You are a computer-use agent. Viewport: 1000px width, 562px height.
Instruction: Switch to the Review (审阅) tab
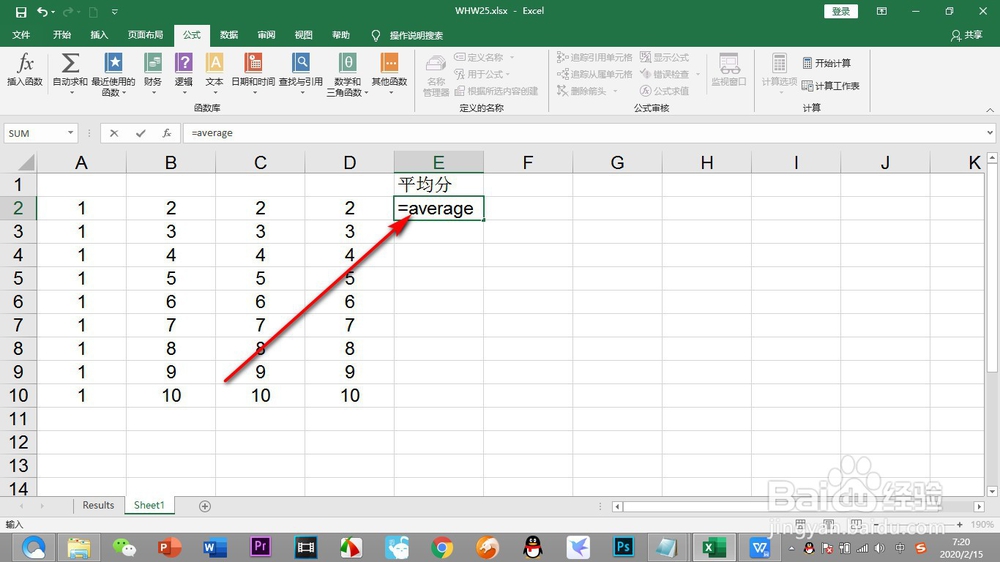point(267,35)
